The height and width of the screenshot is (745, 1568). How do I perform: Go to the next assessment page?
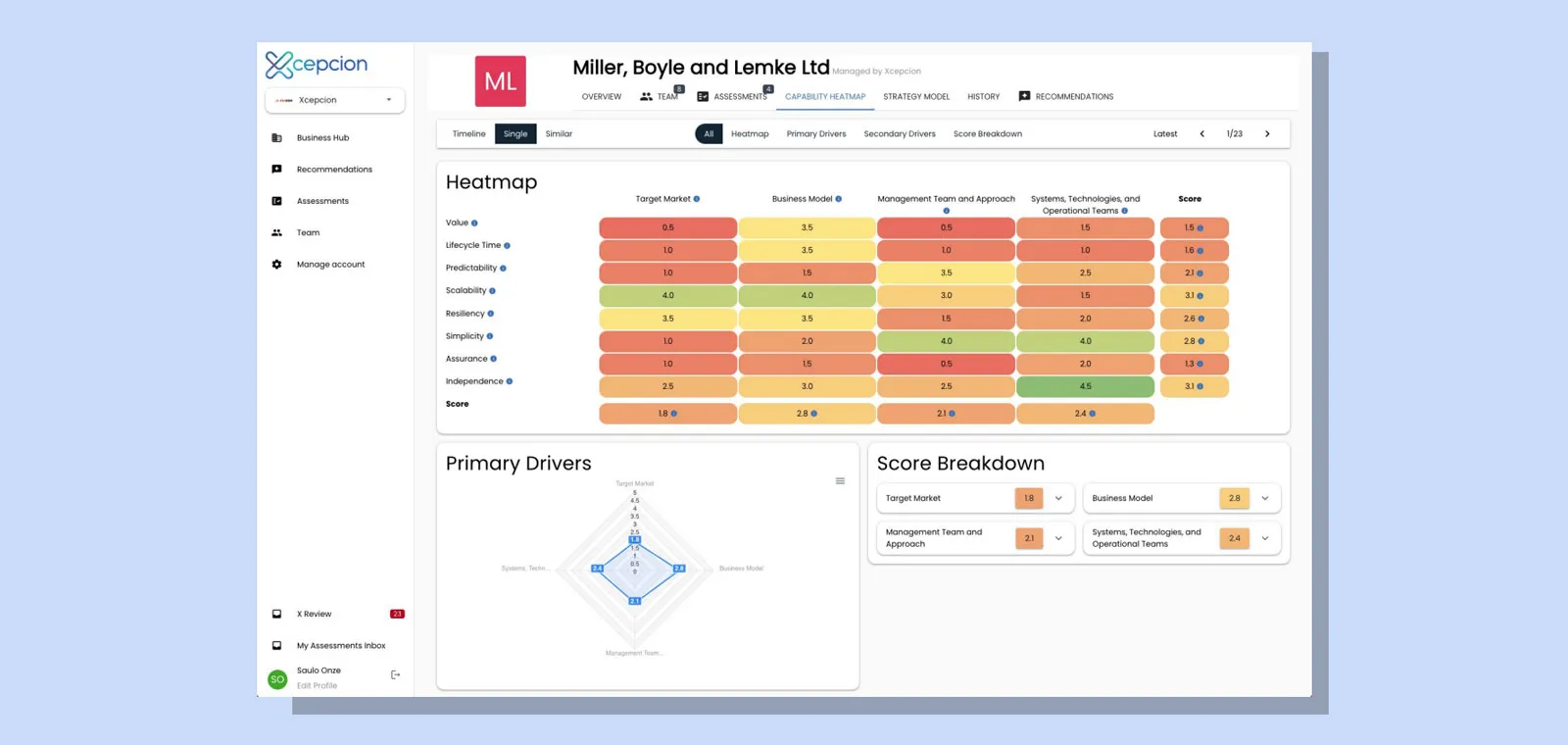click(1267, 134)
